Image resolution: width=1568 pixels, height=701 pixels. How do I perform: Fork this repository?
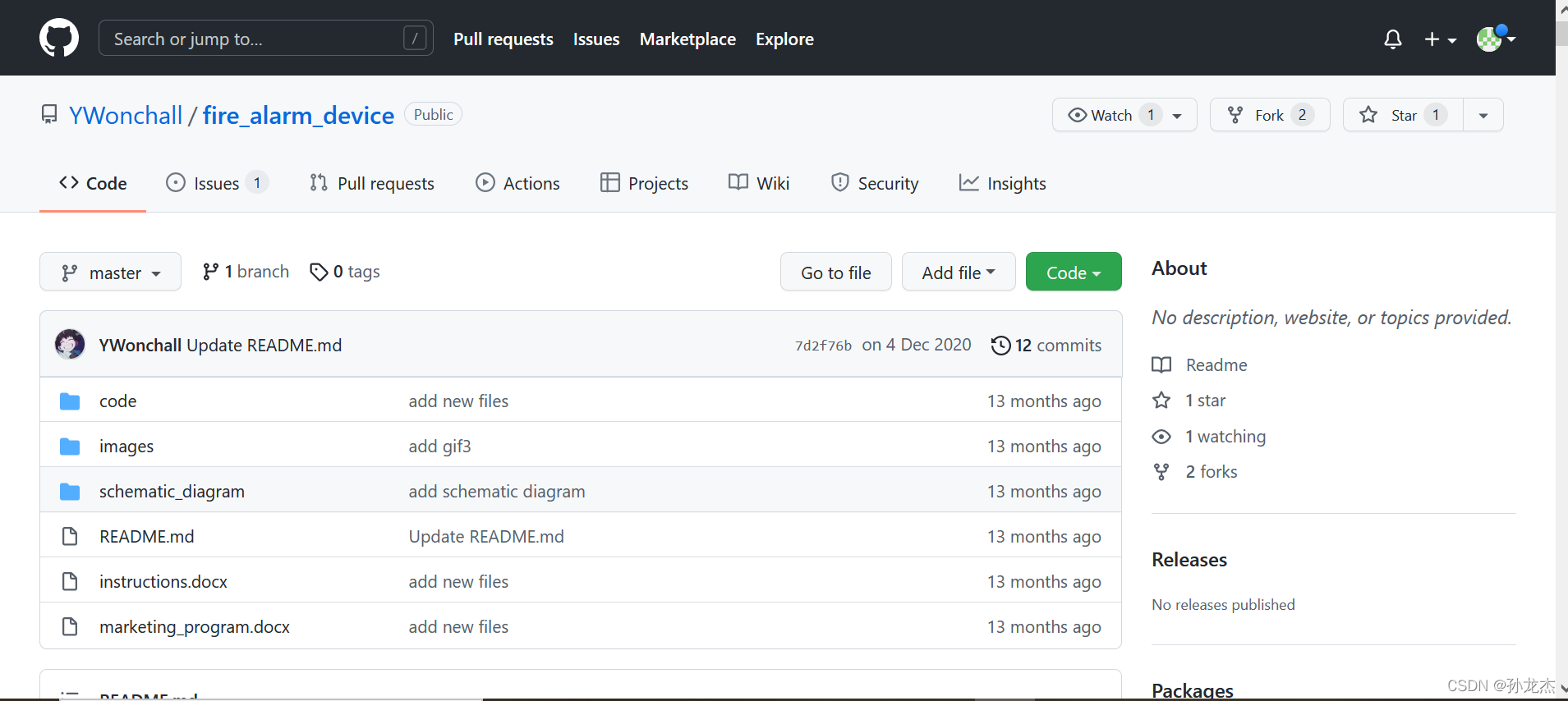click(1270, 115)
